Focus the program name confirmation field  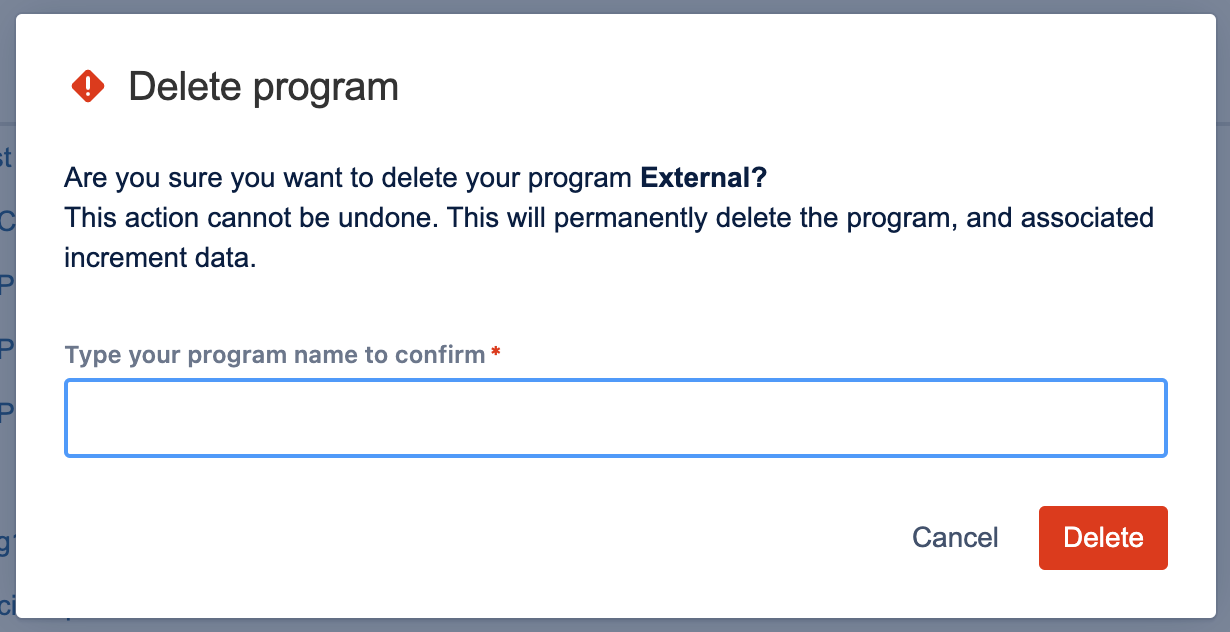(x=615, y=418)
